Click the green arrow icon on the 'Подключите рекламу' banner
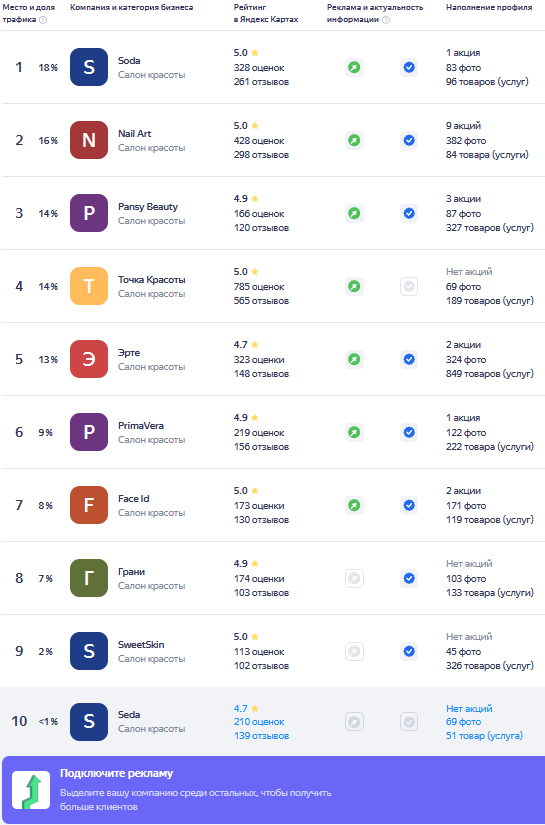The image size is (545, 825). pyautogui.click(x=31, y=790)
